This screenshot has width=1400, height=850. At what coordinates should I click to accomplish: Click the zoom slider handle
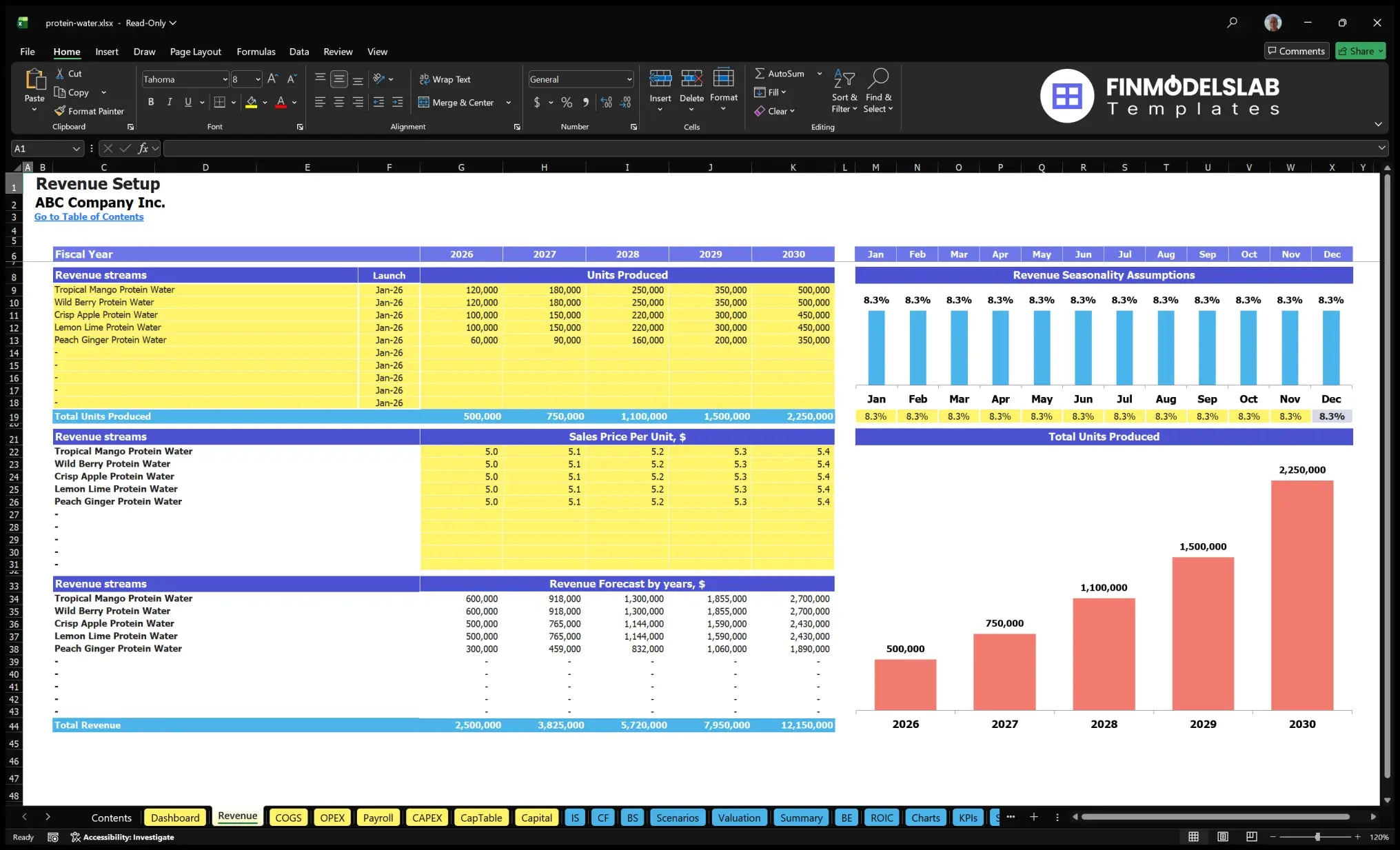1317,837
